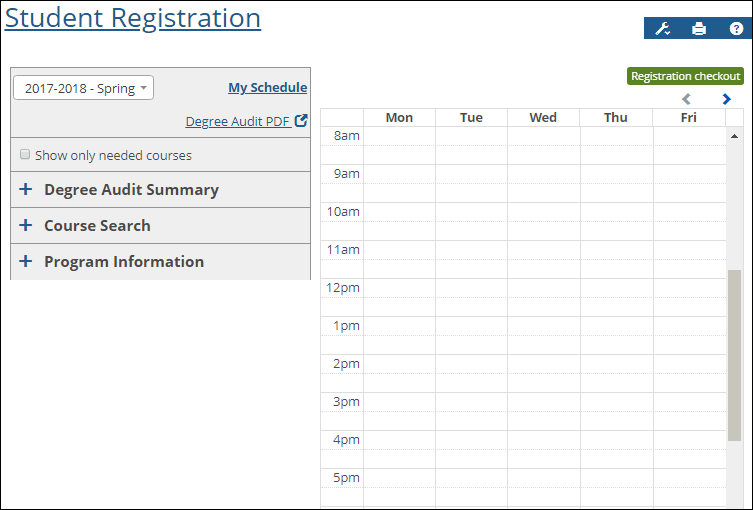Click scrollbar up arrow on calendar
This screenshot has width=753, height=510.
tap(734, 136)
